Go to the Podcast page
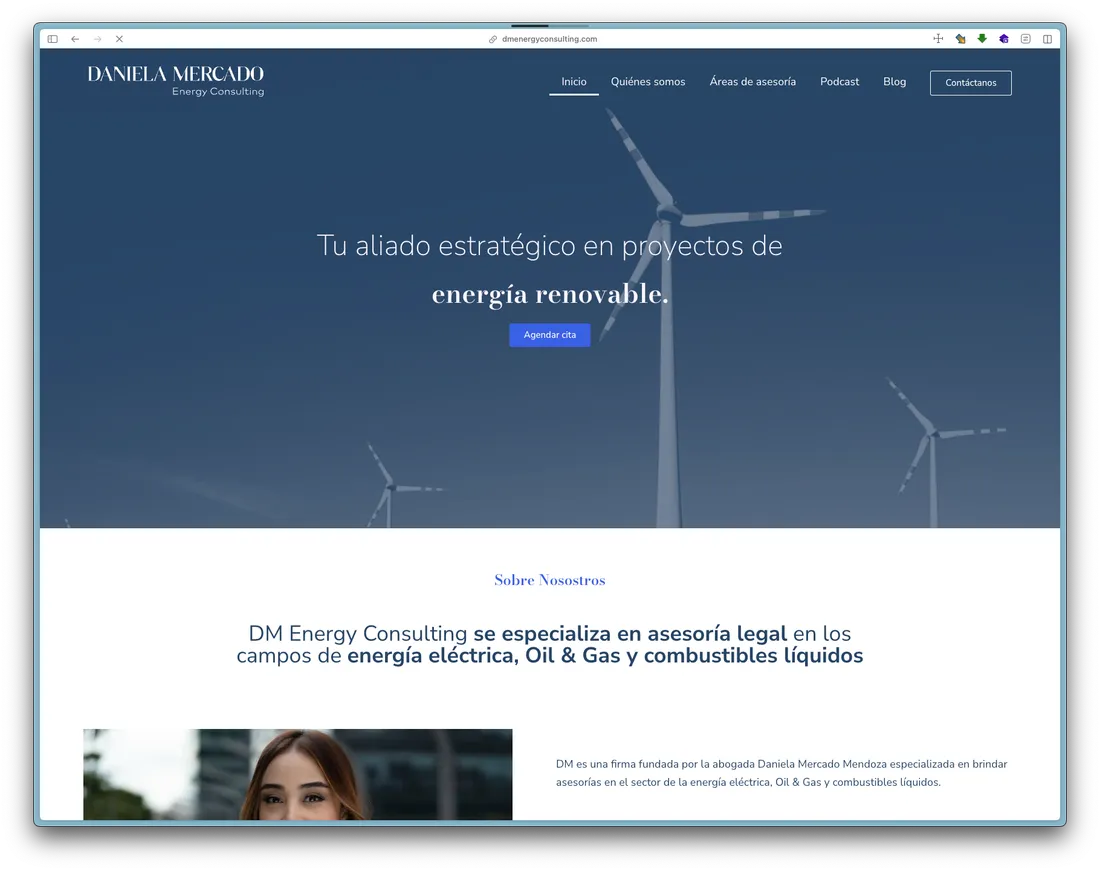1100x871 pixels. [839, 81]
